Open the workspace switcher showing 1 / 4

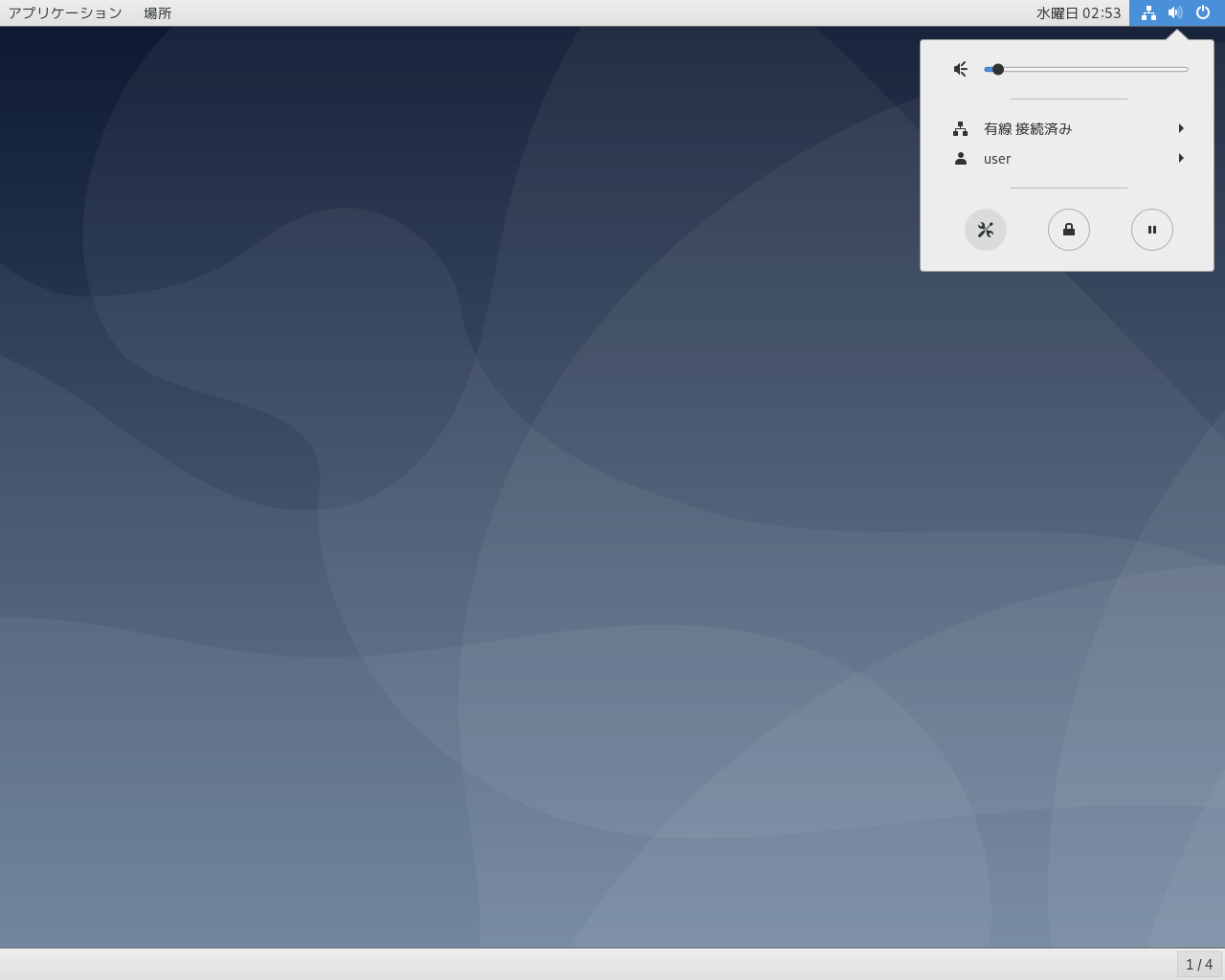pyautogui.click(x=1198, y=964)
